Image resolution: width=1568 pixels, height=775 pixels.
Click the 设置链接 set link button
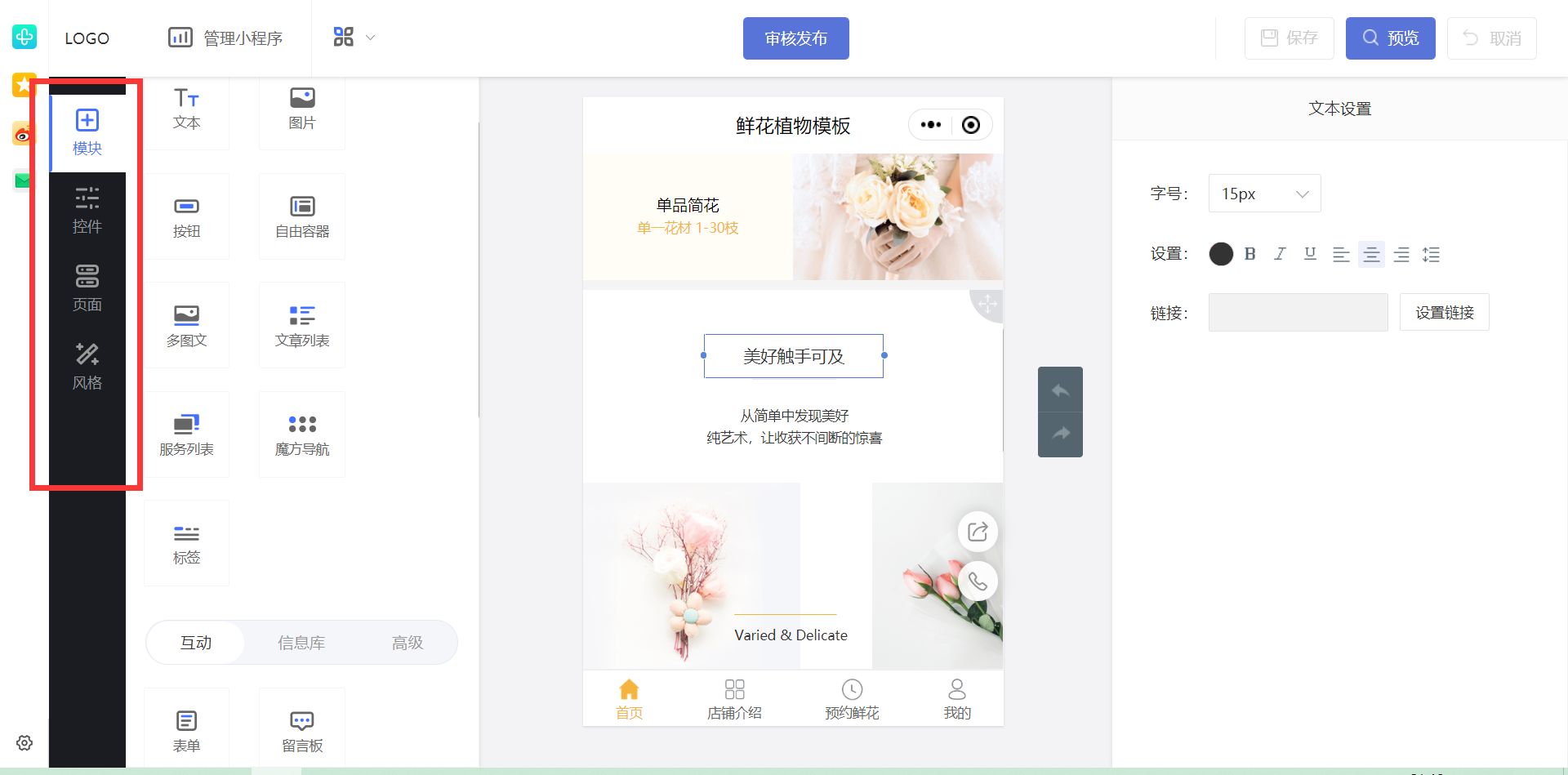(1444, 312)
